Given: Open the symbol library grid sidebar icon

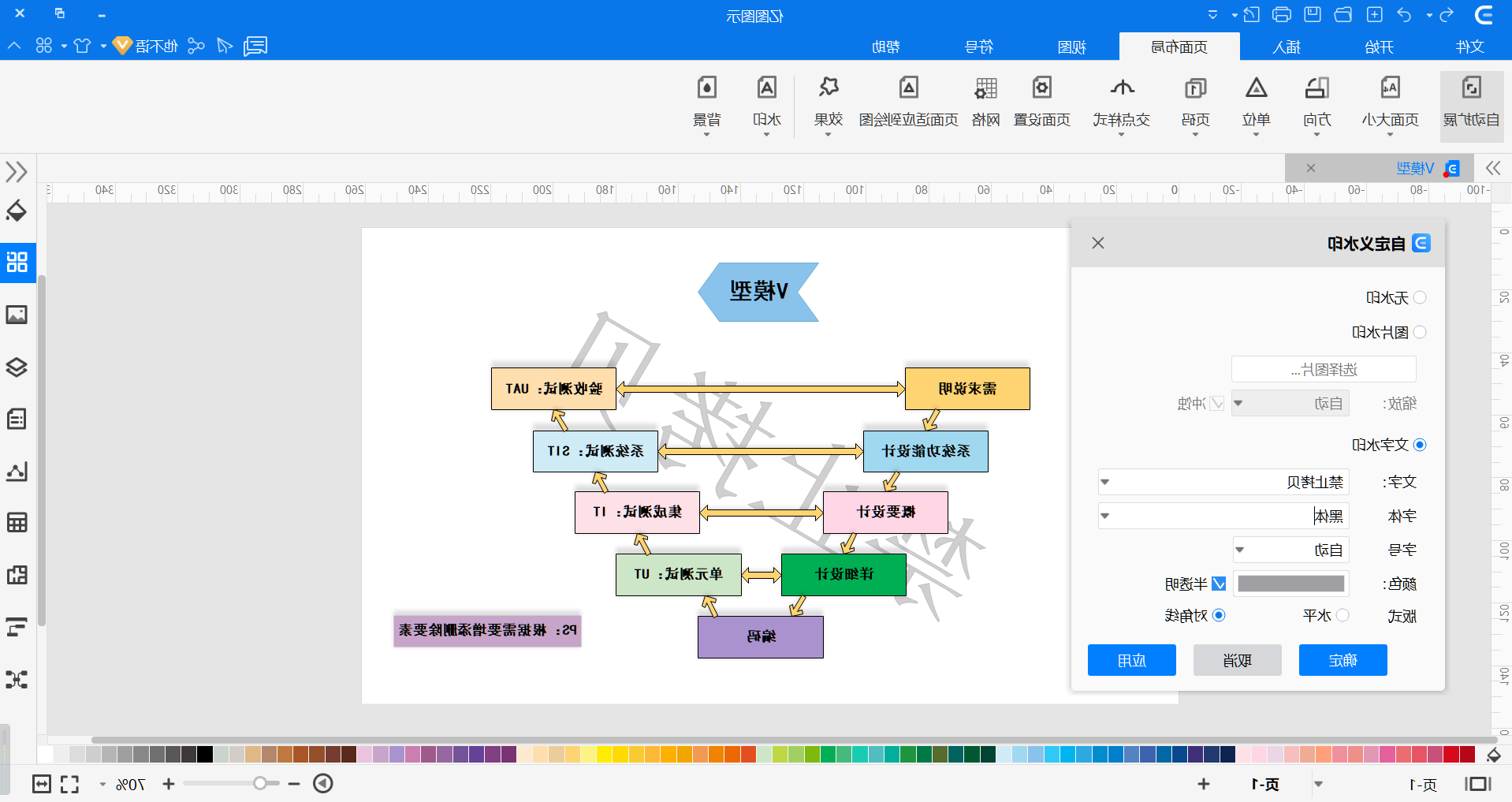Looking at the screenshot, I should pyautogui.click(x=17, y=262).
